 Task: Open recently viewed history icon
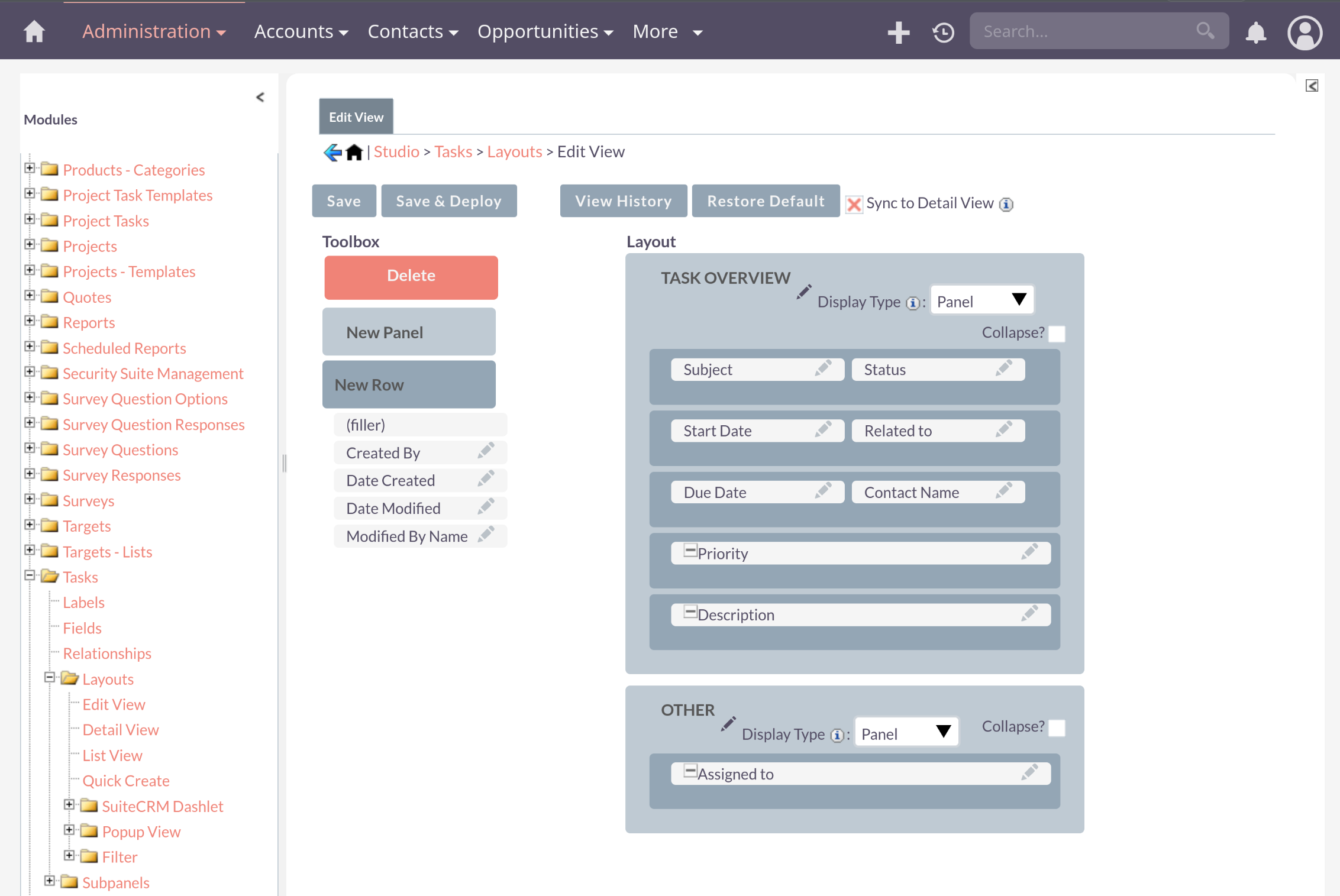tap(943, 32)
